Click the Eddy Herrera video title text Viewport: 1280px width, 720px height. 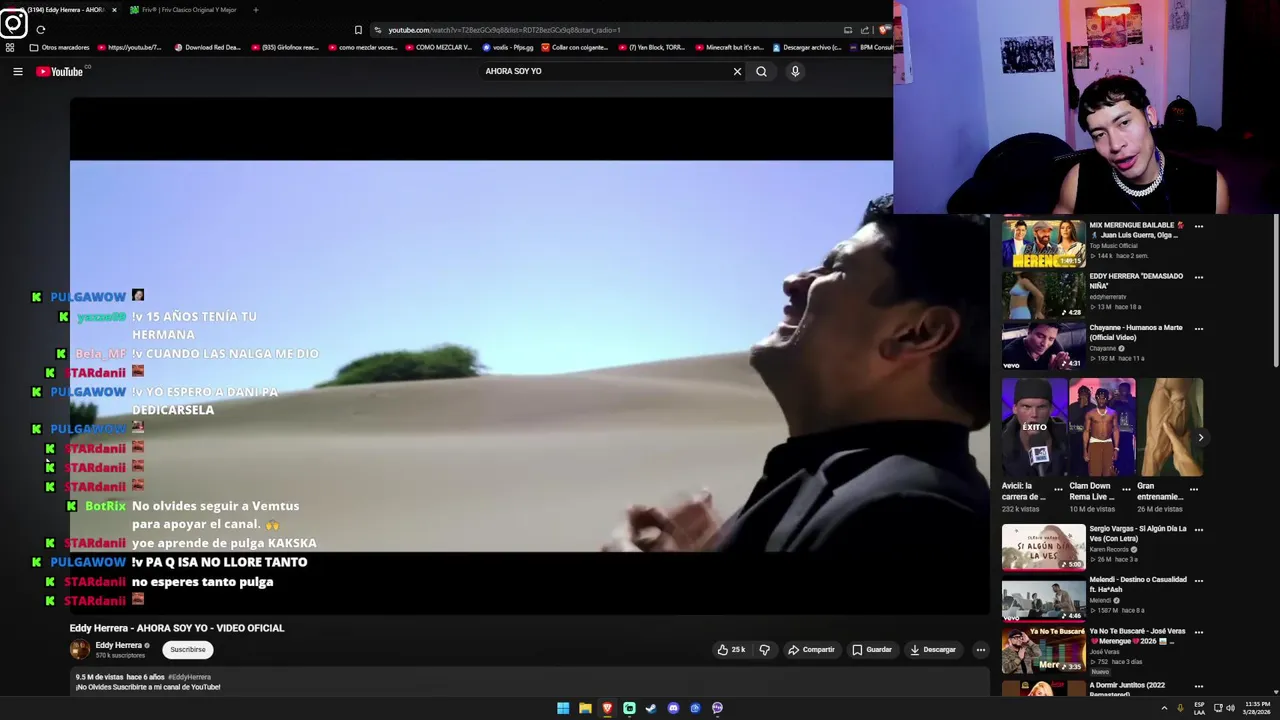[177, 628]
